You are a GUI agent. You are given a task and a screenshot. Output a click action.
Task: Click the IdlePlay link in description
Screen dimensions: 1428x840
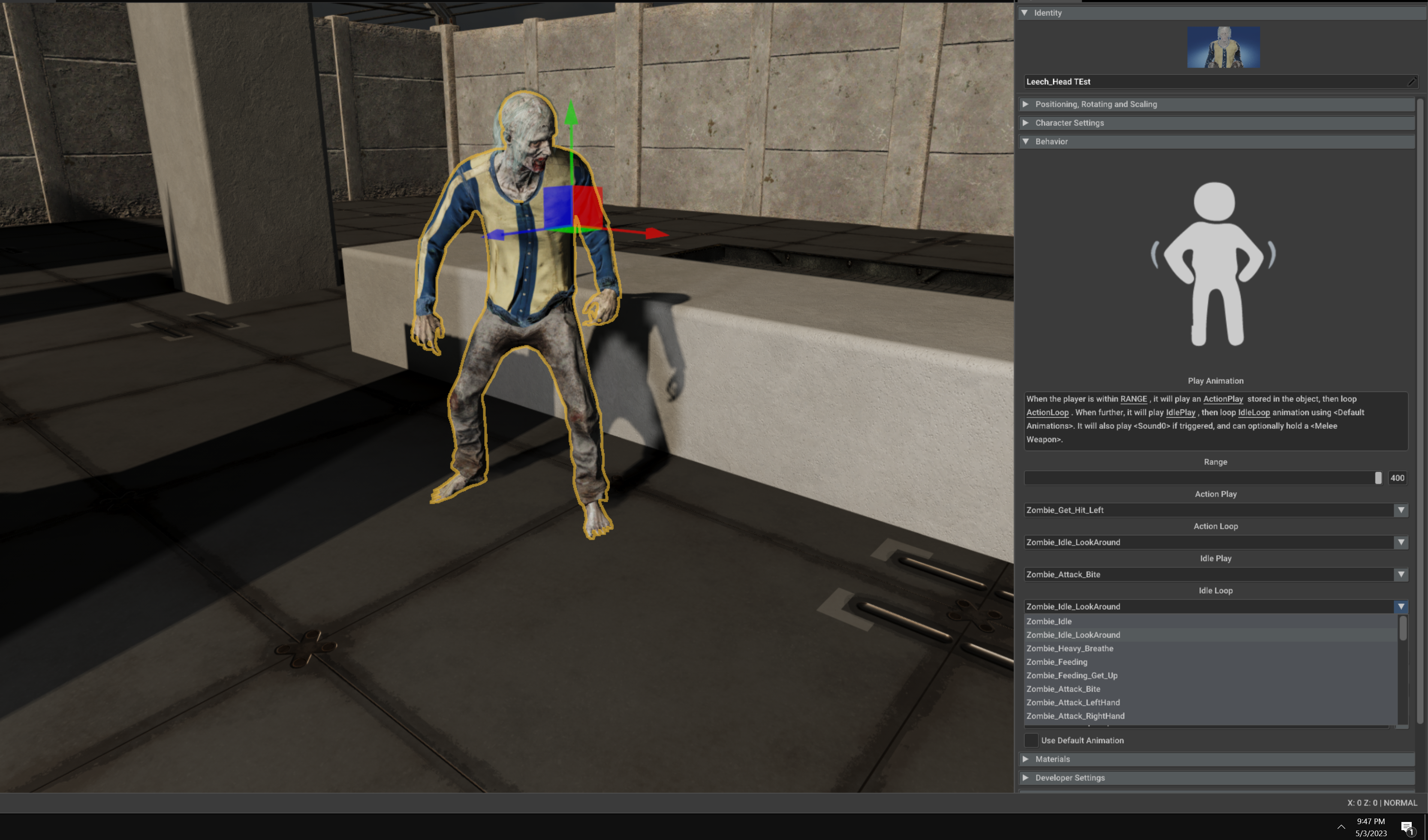coord(1181,412)
